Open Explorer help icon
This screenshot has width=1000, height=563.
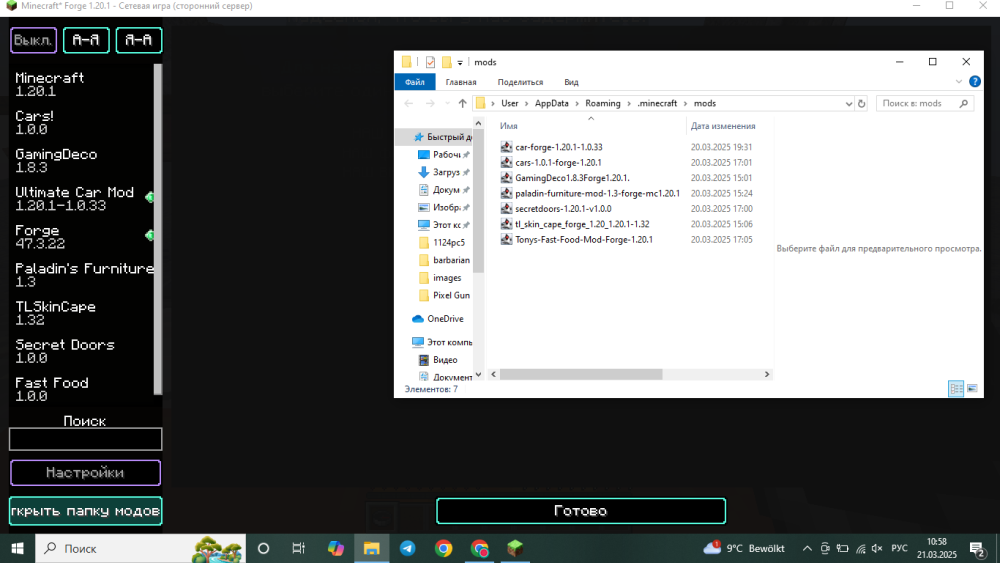click(974, 82)
